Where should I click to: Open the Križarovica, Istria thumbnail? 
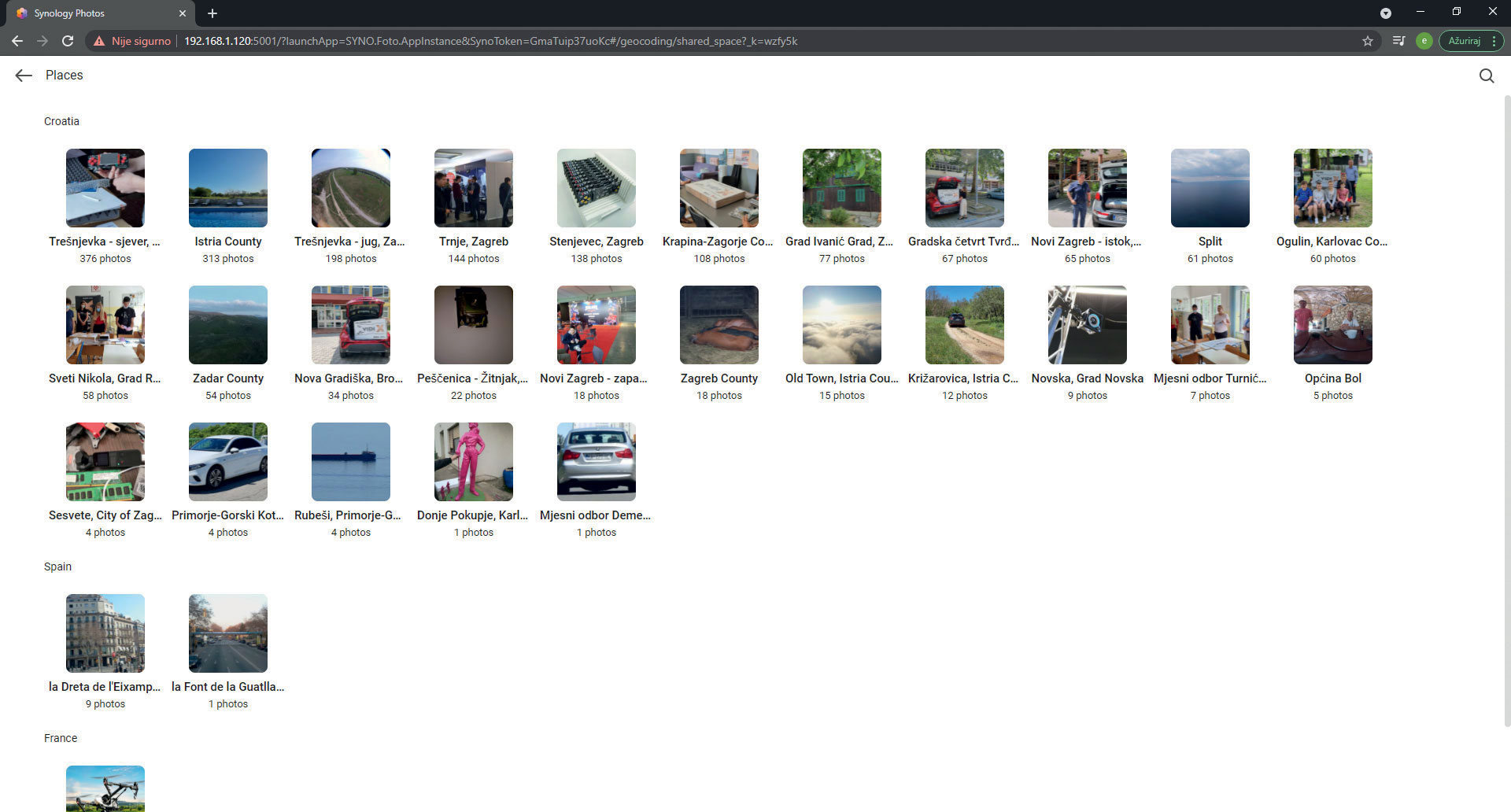click(x=965, y=325)
